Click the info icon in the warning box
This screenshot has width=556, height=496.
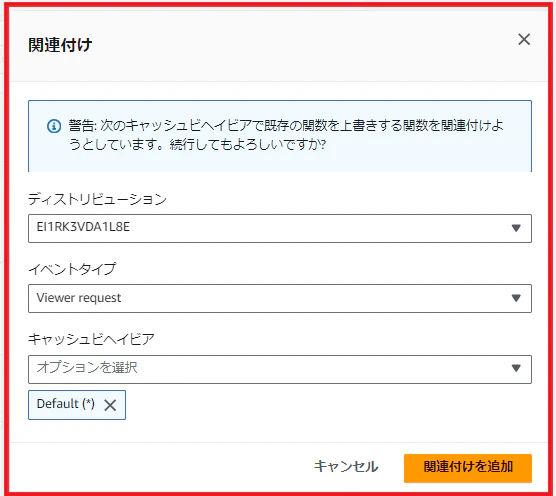[54, 126]
